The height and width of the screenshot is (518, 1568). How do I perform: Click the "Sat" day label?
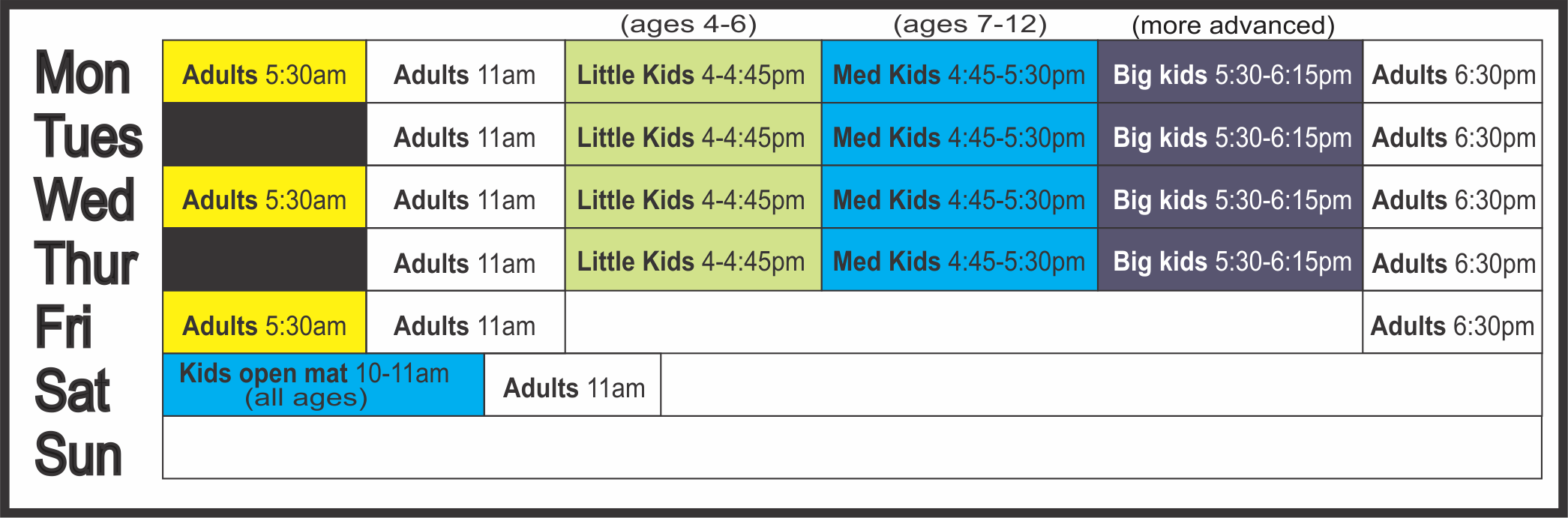73,391
